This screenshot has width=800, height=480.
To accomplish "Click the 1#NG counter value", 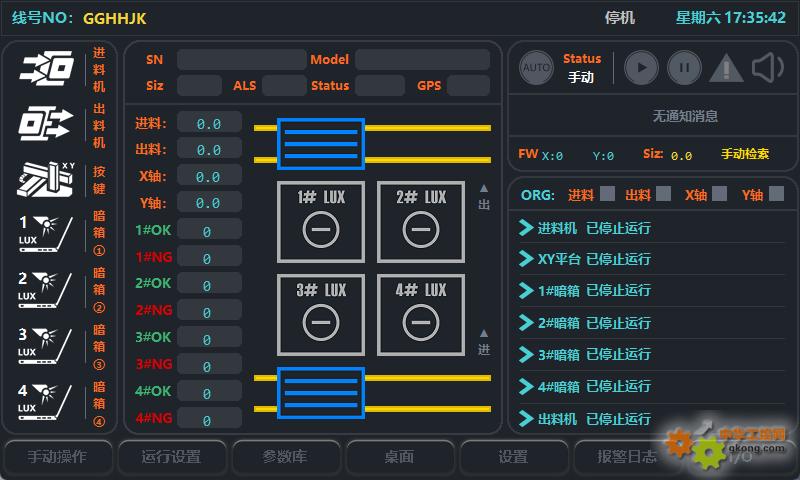I will click(x=209, y=258).
